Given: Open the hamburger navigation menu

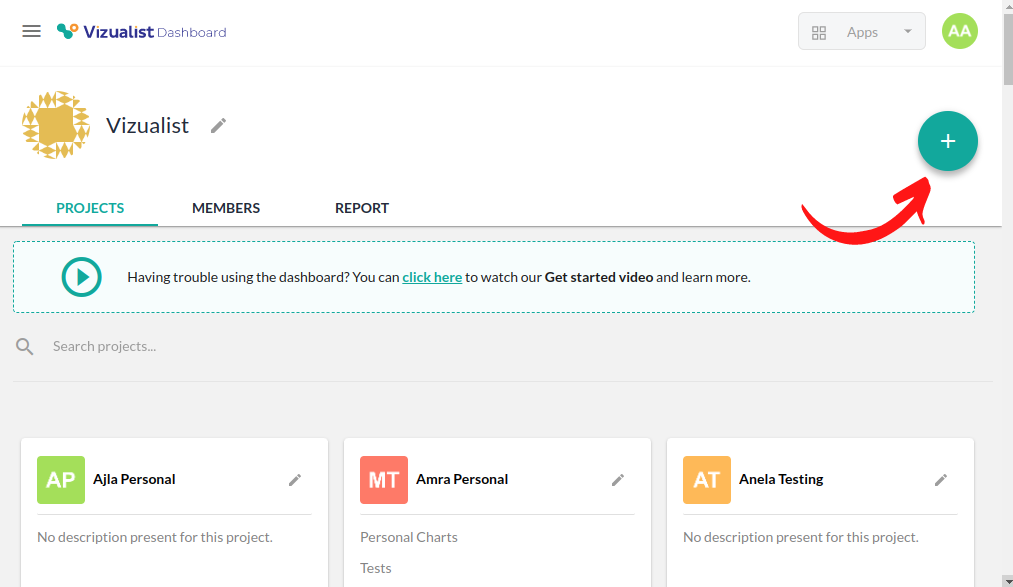Looking at the screenshot, I should point(31,31).
